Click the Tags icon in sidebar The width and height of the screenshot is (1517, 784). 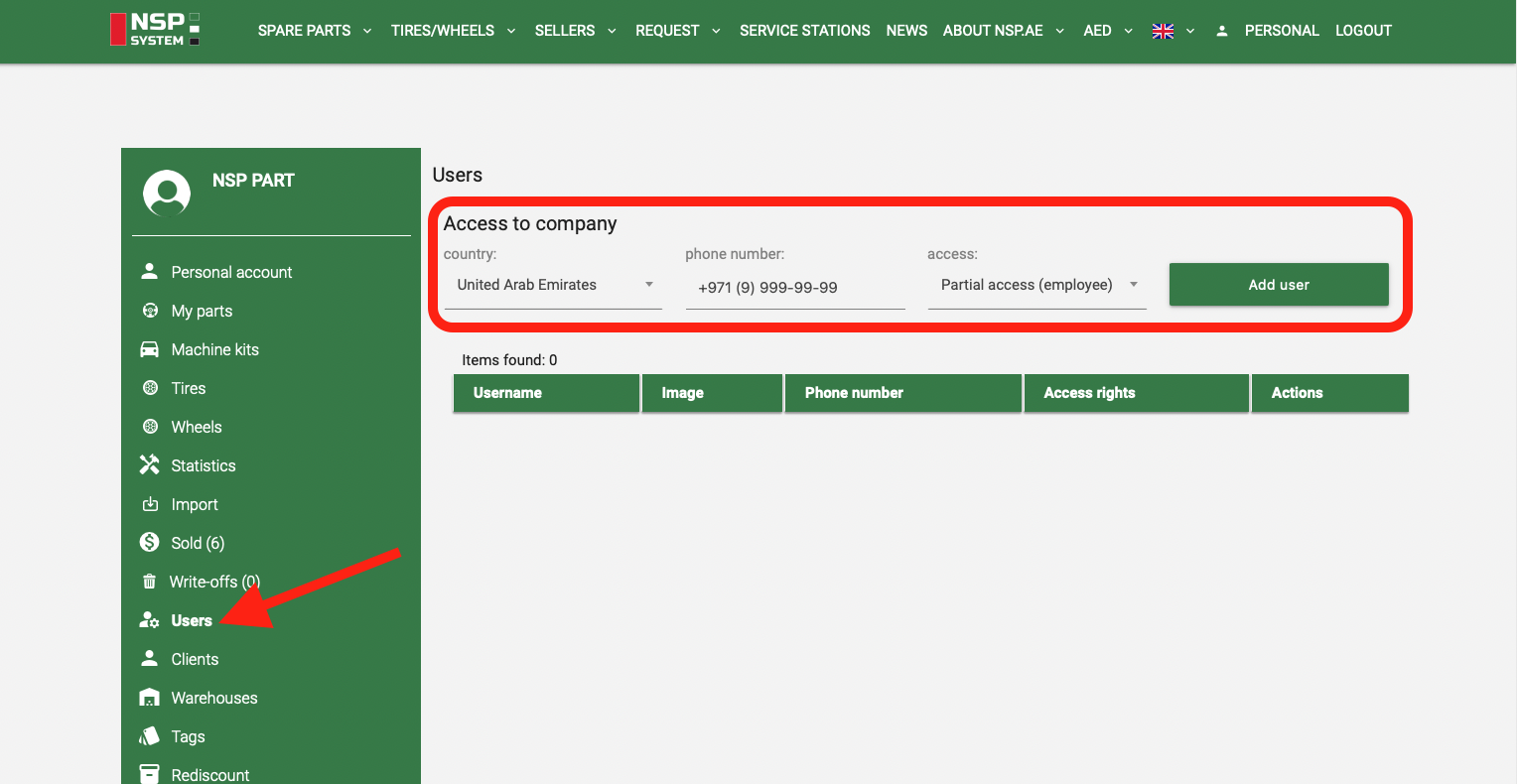150,736
